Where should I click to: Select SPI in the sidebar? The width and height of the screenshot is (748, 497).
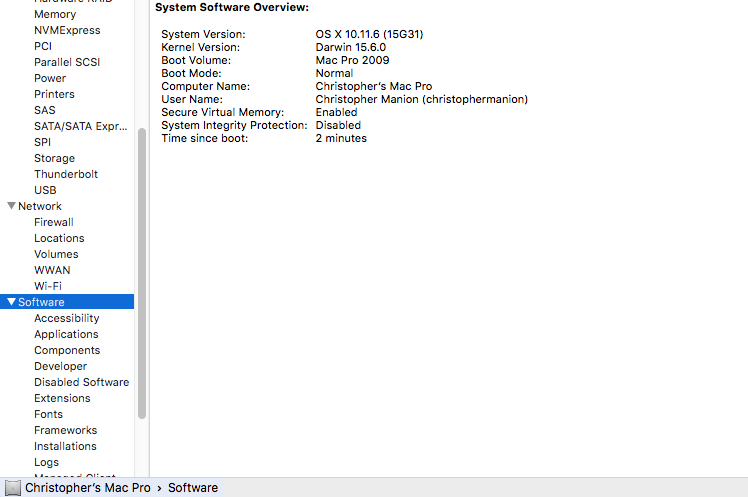[x=42, y=142]
